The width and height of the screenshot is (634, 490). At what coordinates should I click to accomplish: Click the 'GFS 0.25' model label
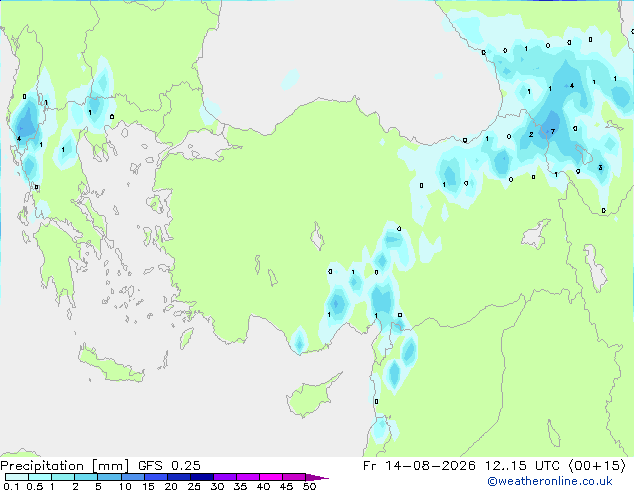[169, 466]
